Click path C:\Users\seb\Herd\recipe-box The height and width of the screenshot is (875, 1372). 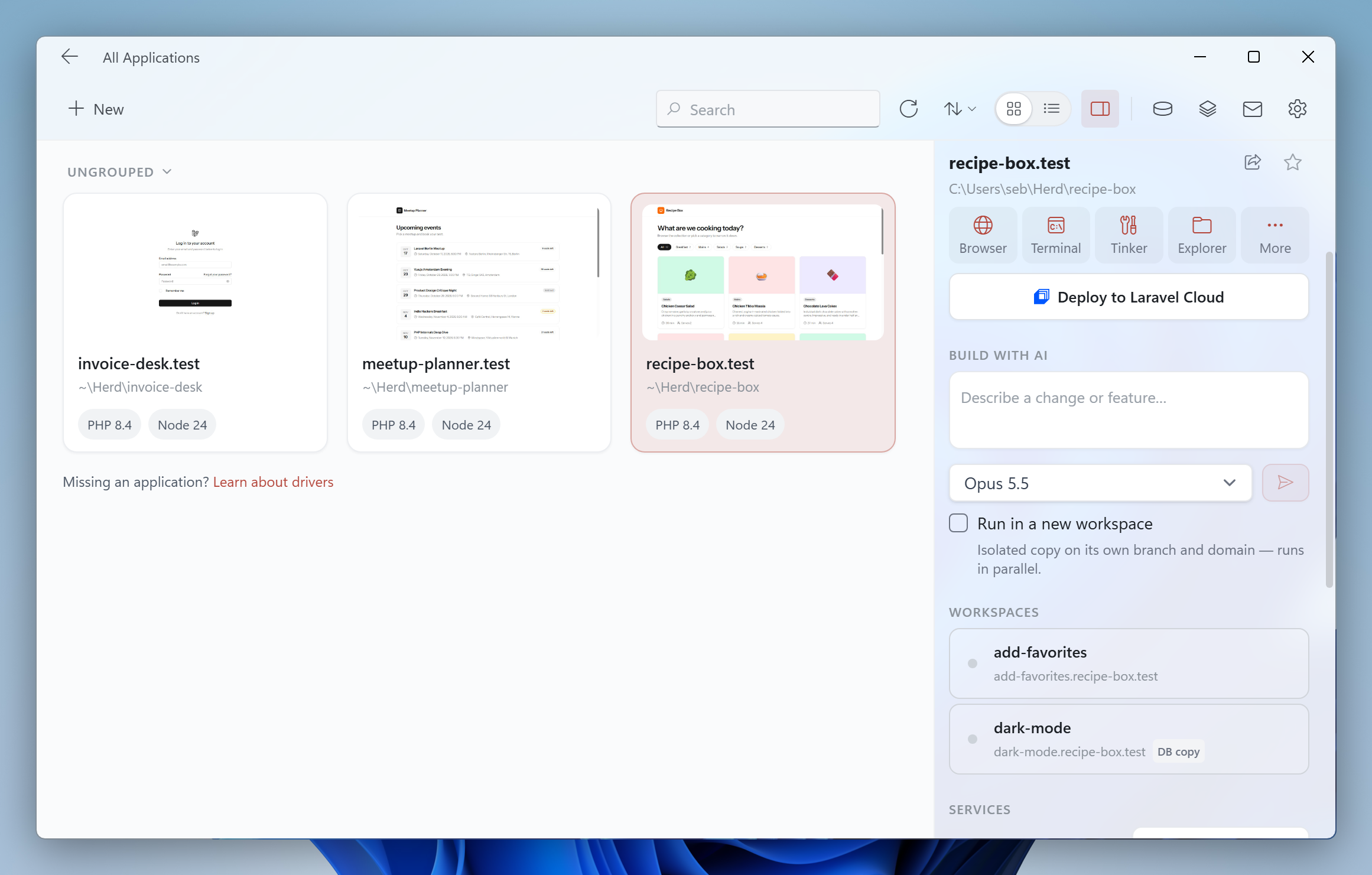pyautogui.click(x=1042, y=189)
